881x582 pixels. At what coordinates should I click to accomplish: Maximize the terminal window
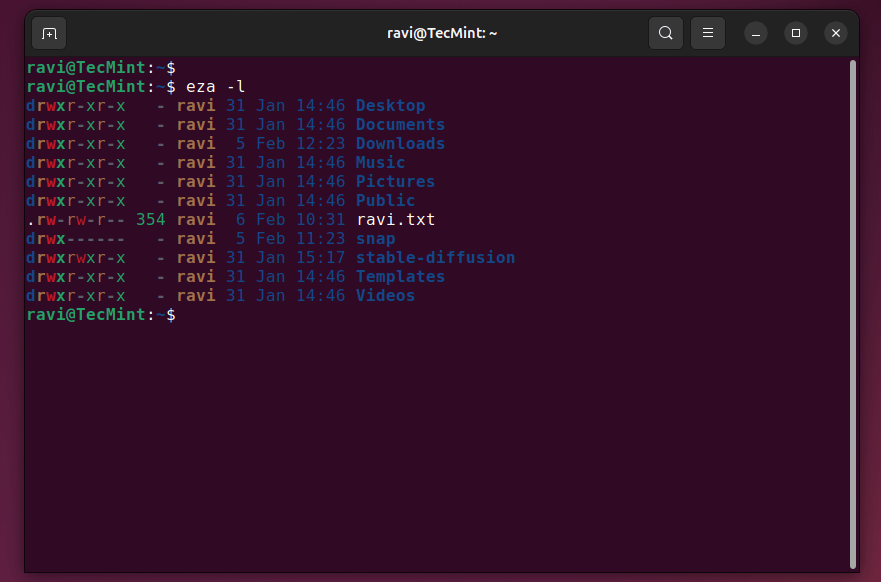click(796, 34)
